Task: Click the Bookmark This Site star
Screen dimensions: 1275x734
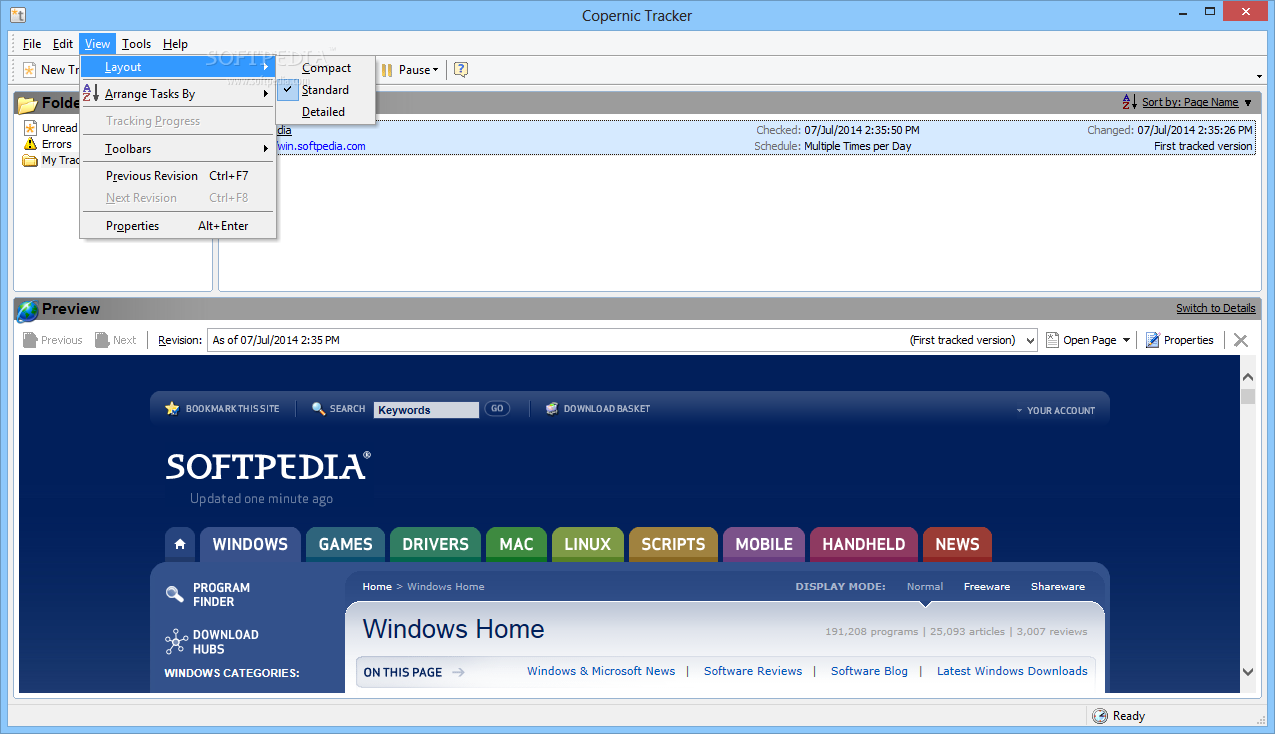Action: click(x=172, y=408)
